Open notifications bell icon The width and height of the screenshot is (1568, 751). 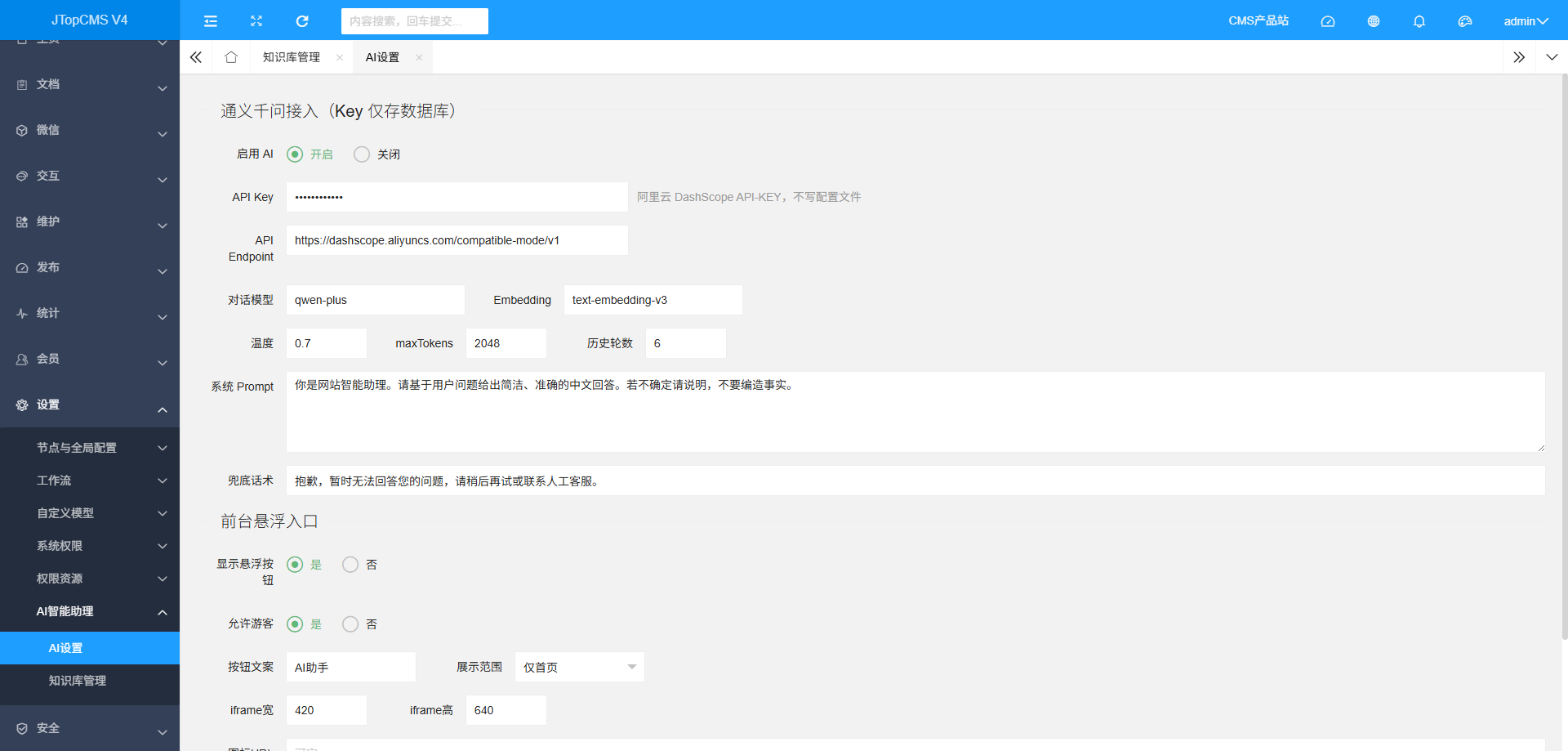[1419, 21]
